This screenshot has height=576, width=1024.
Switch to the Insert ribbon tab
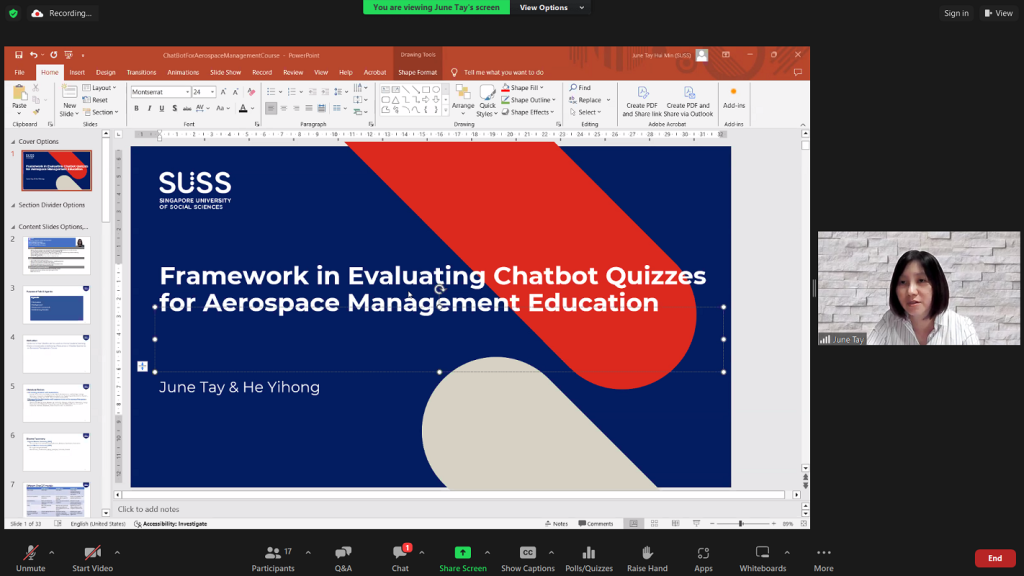(77, 72)
